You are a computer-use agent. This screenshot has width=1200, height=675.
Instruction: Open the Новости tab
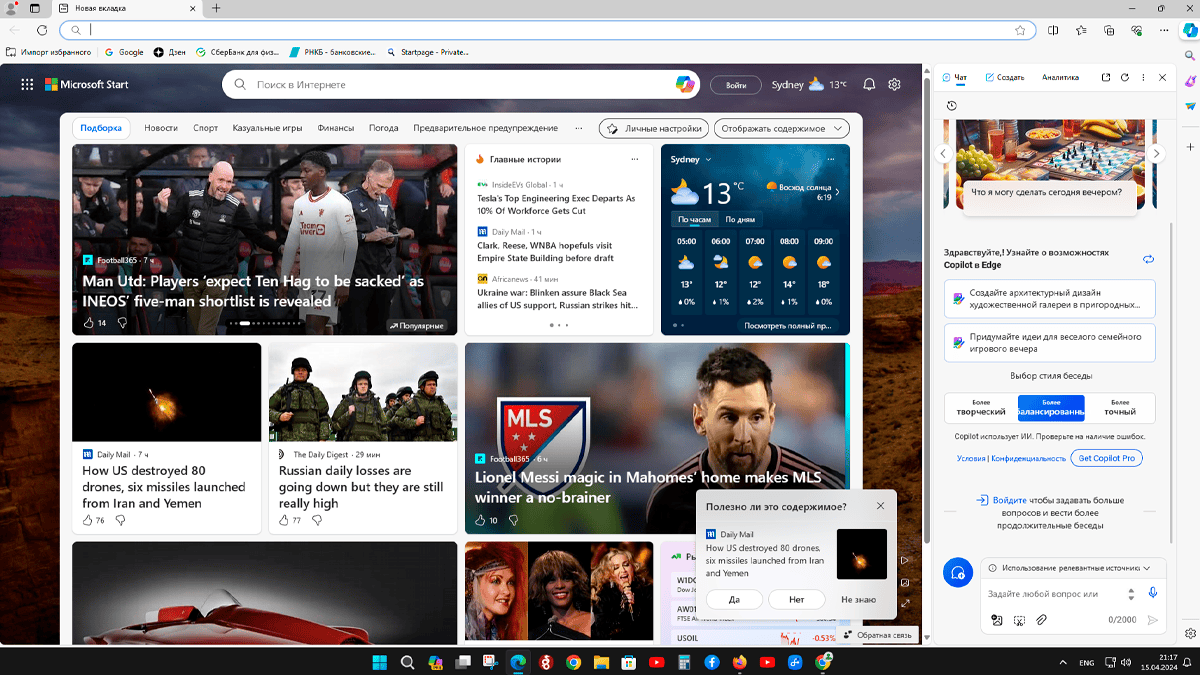(x=161, y=128)
